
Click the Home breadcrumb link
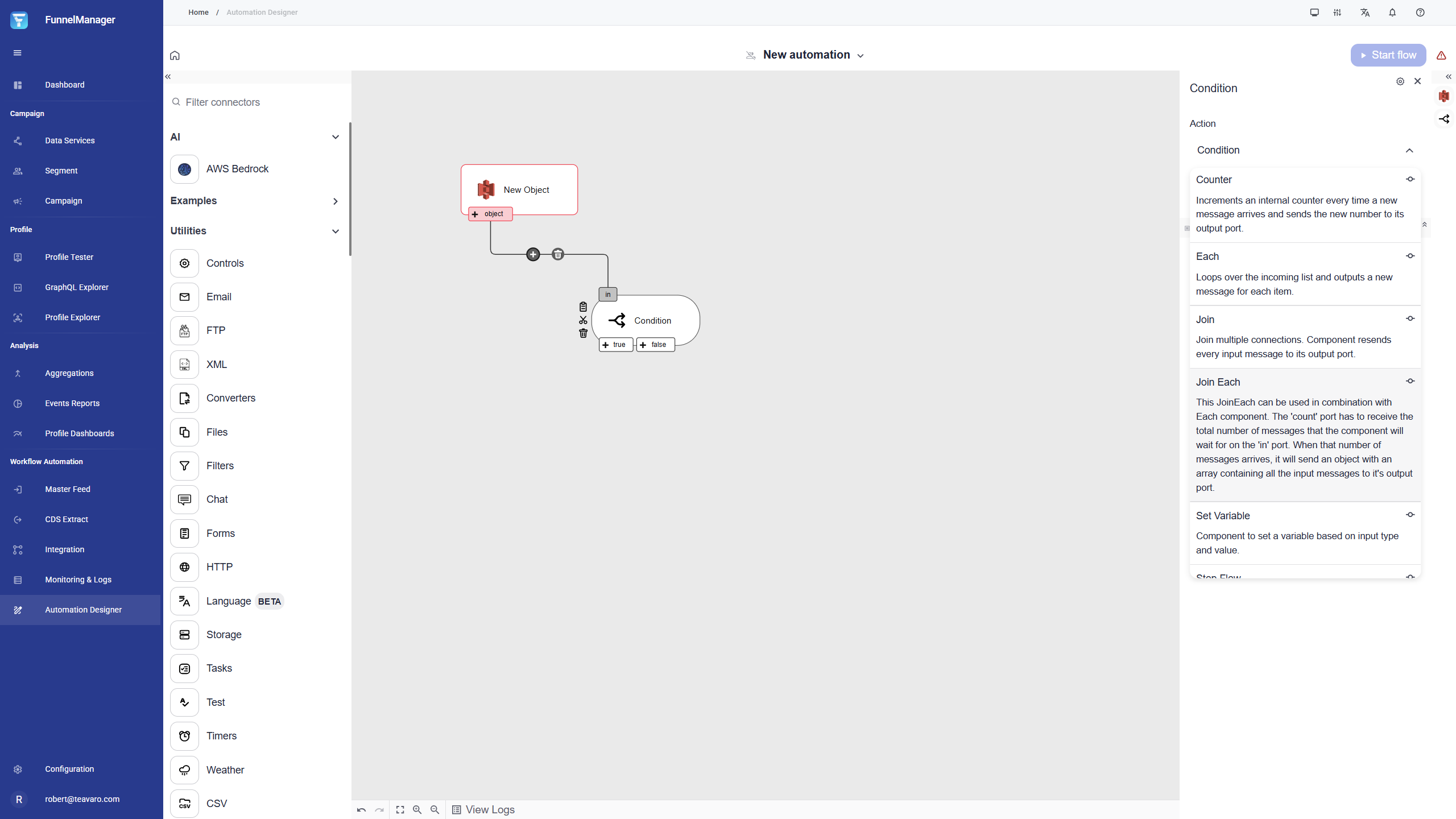tap(198, 13)
